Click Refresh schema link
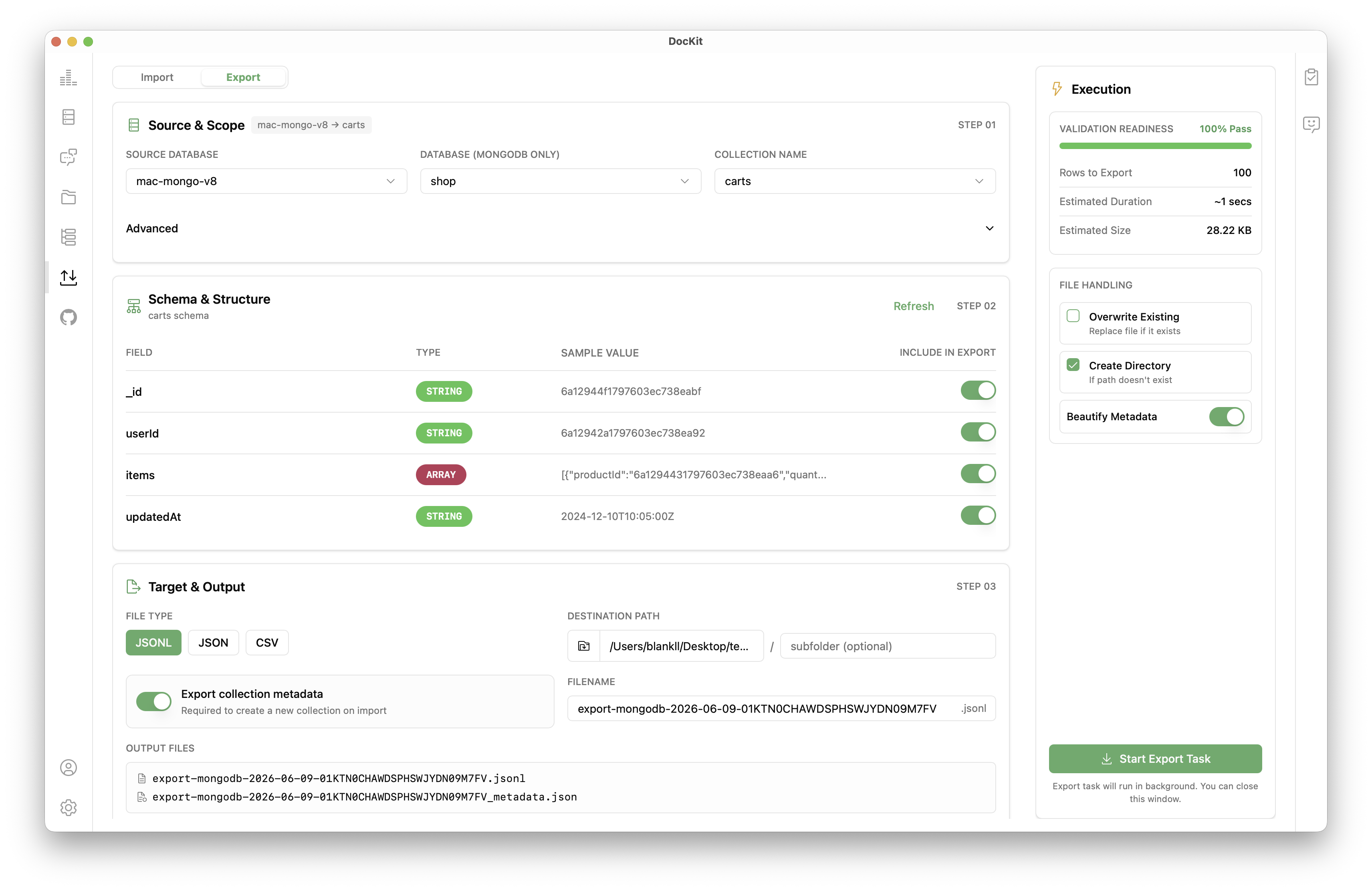 pyautogui.click(x=913, y=306)
